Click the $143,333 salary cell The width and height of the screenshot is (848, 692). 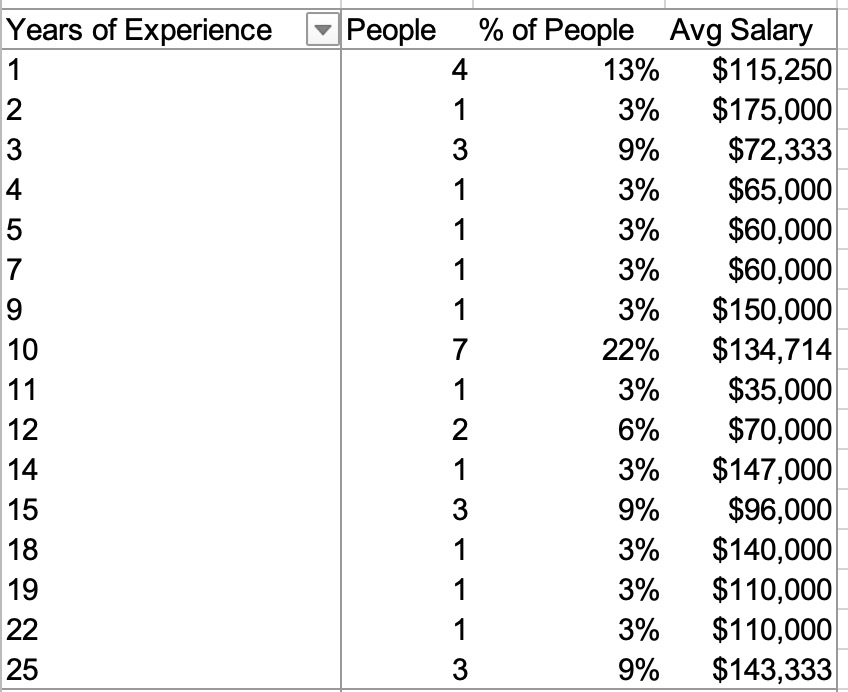(771, 670)
